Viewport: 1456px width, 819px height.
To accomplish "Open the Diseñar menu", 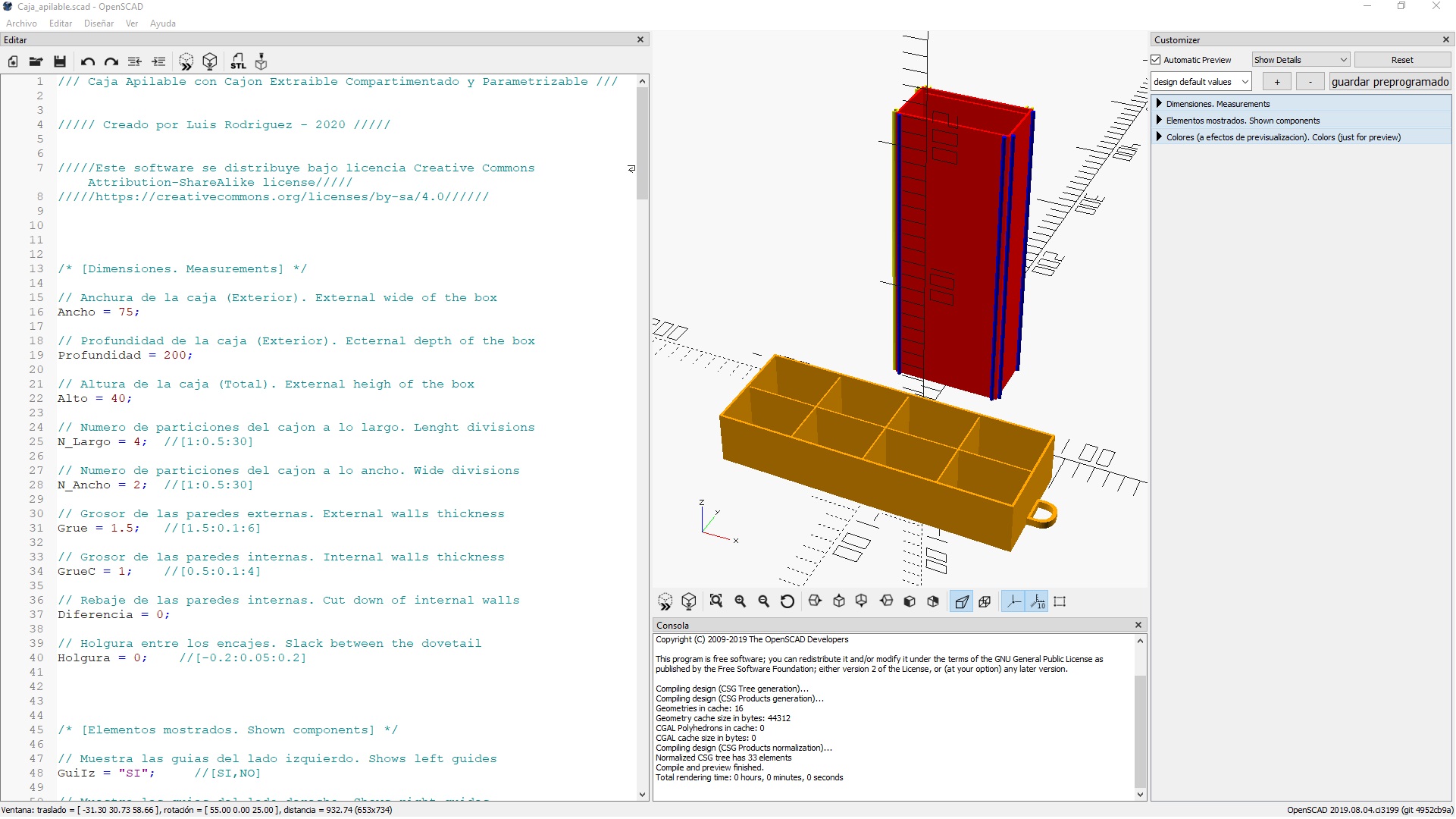I will (x=99, y=24).
